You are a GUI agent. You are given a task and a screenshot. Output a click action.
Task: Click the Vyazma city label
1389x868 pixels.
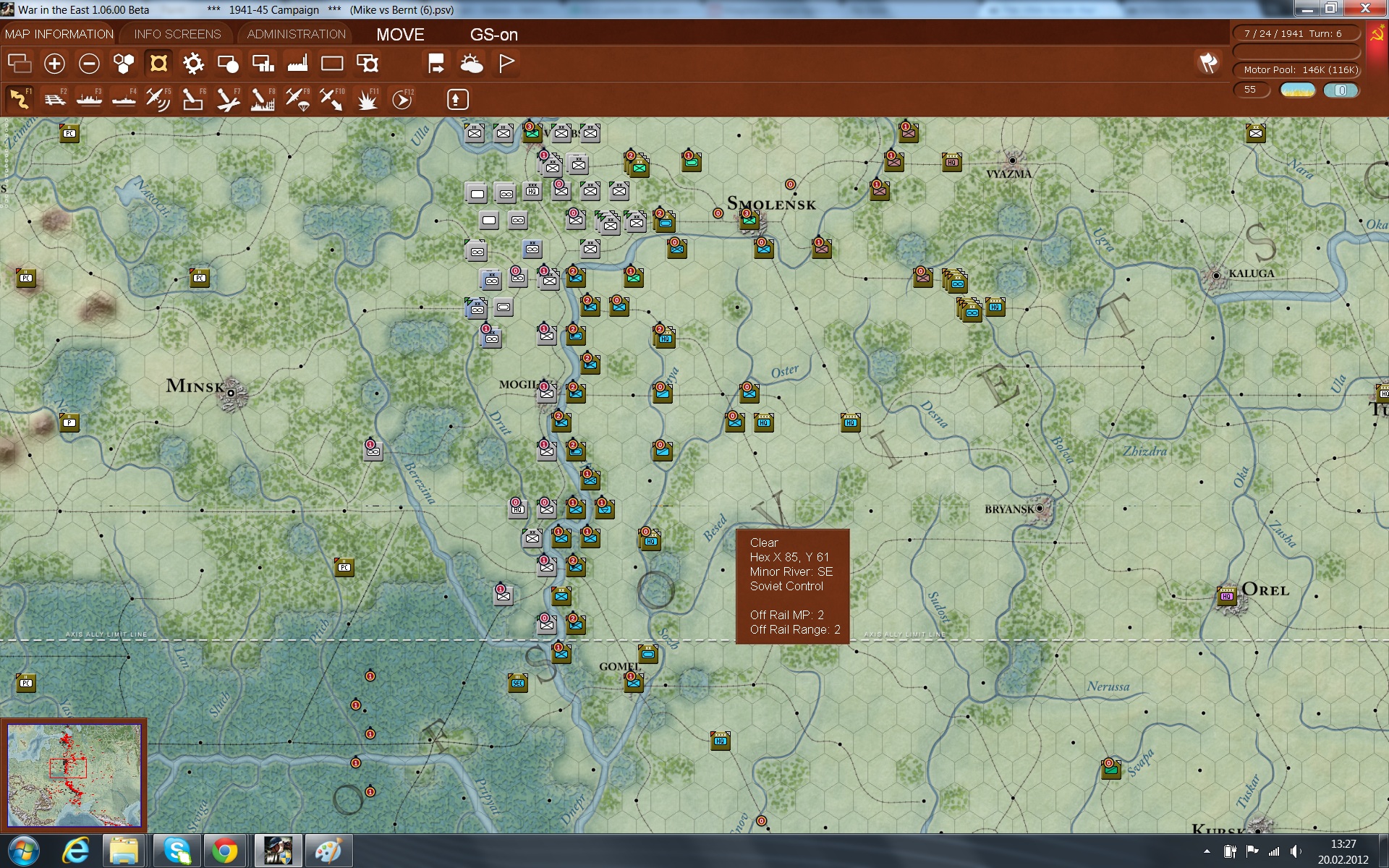1008,174
